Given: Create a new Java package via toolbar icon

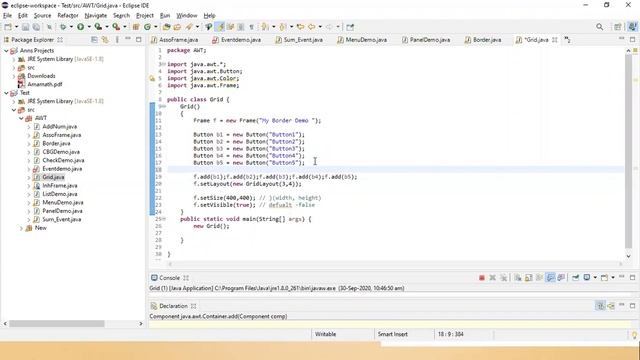Looking at the screenshot, I should 136,27.
